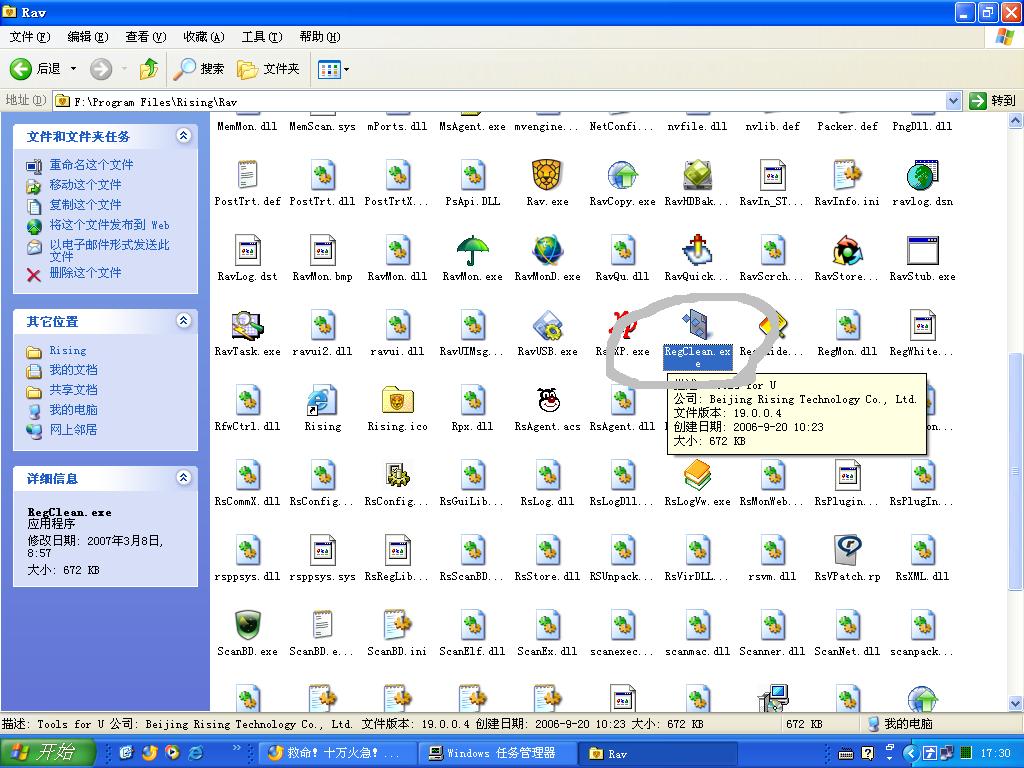
Task: Select the RavUSB.exe icon
Action: coord(547,325)
